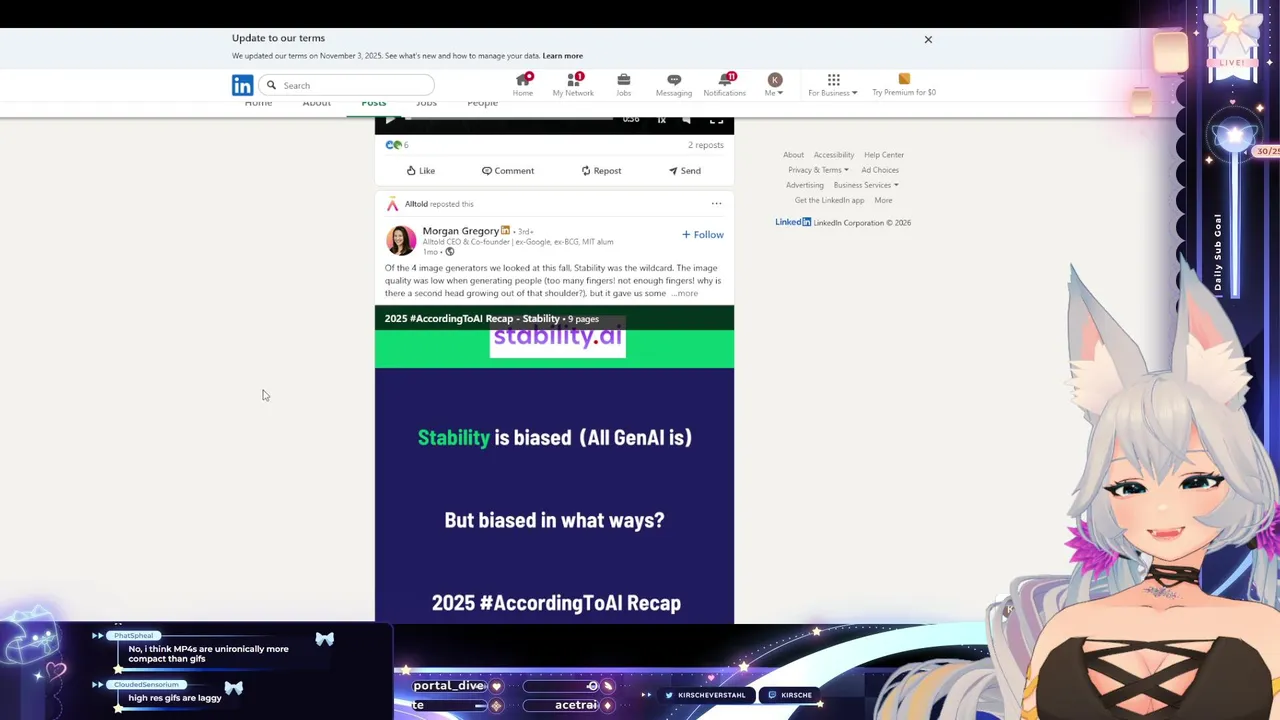1280x720 pixels.
Task: Open Notifications bell with 11 badge
Action: pos(724,85)
